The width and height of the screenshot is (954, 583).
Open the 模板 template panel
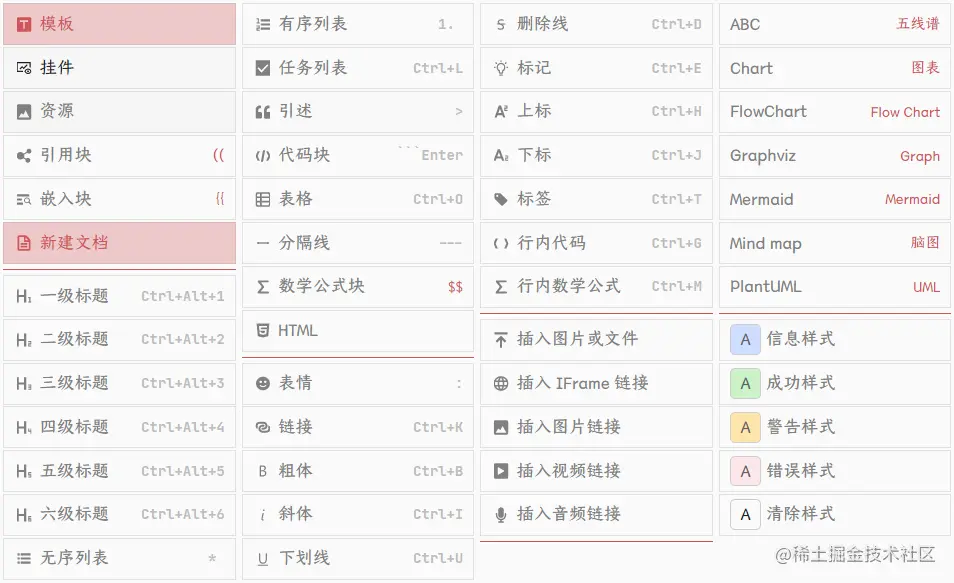[119, 23]
